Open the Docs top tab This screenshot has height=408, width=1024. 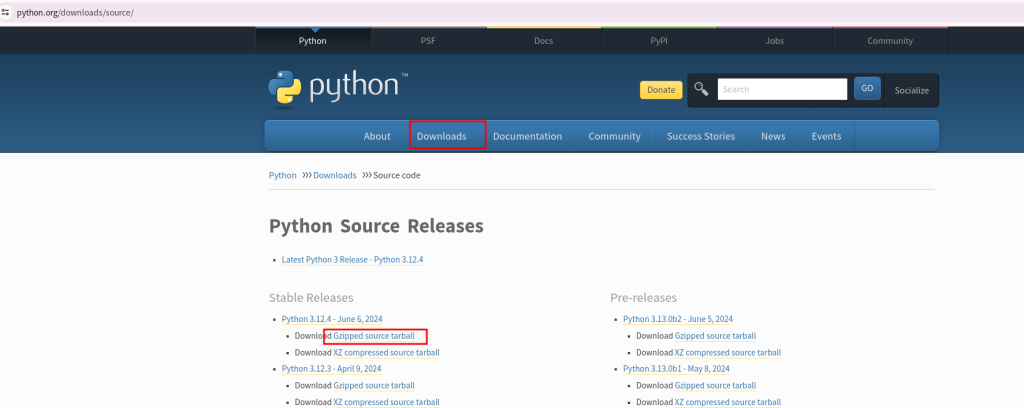click(x=543, y=41)
